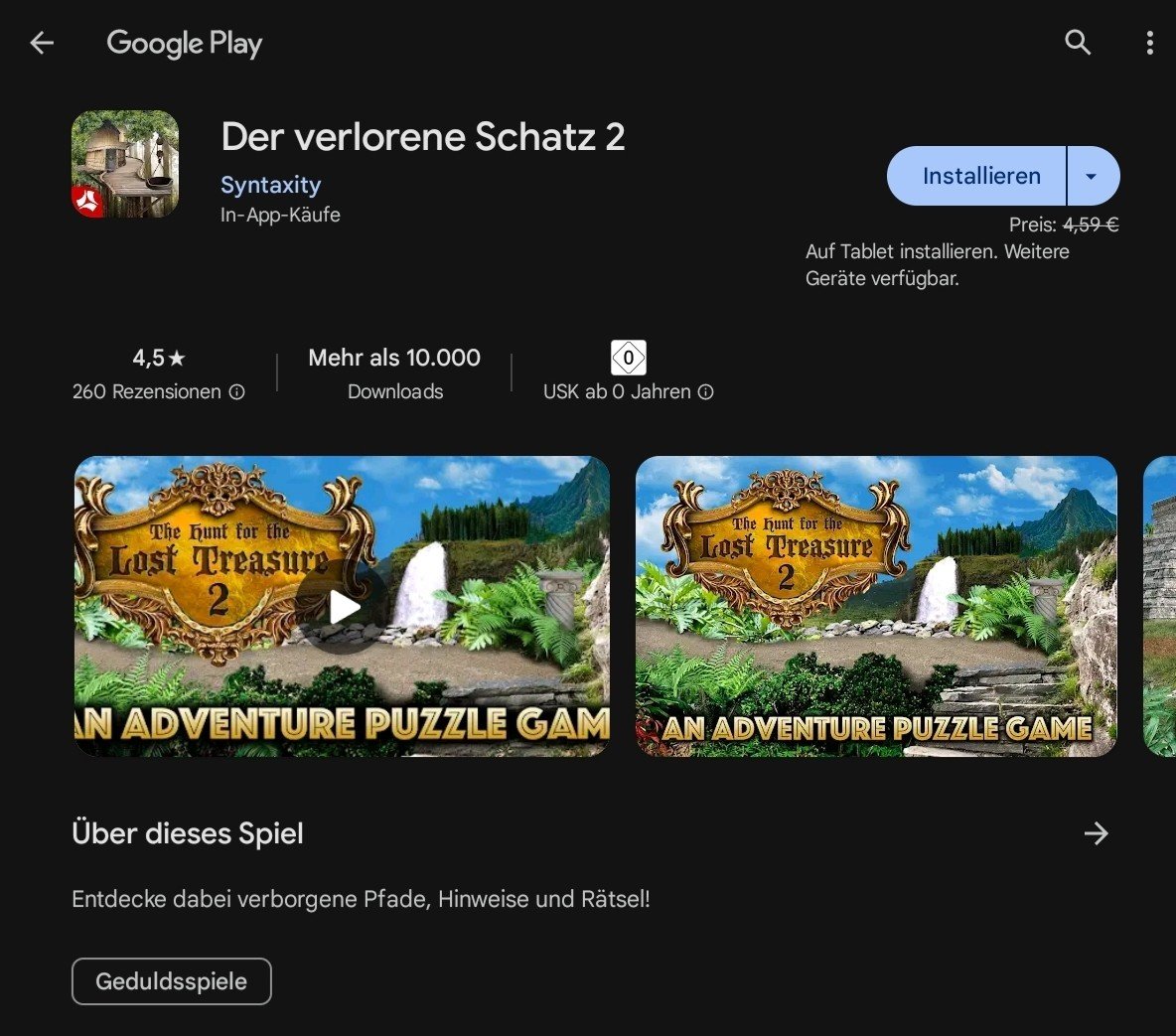The image size is (1176, 1036).
Task: Open the partially visible third screenshot
Action: pyautogui.click(x=1159, y=606)
